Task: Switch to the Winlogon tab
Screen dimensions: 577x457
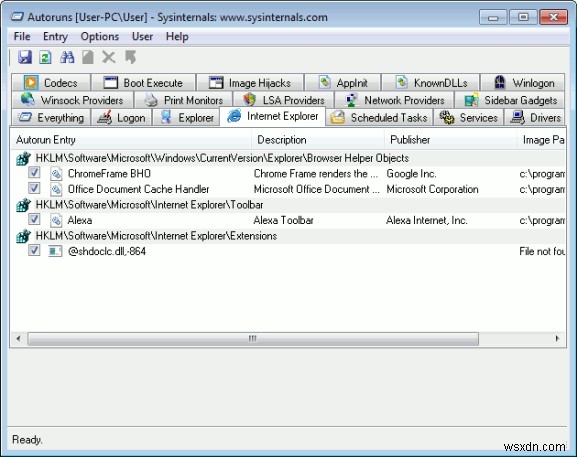Action: pyautogui.click(x=523, y=82)
